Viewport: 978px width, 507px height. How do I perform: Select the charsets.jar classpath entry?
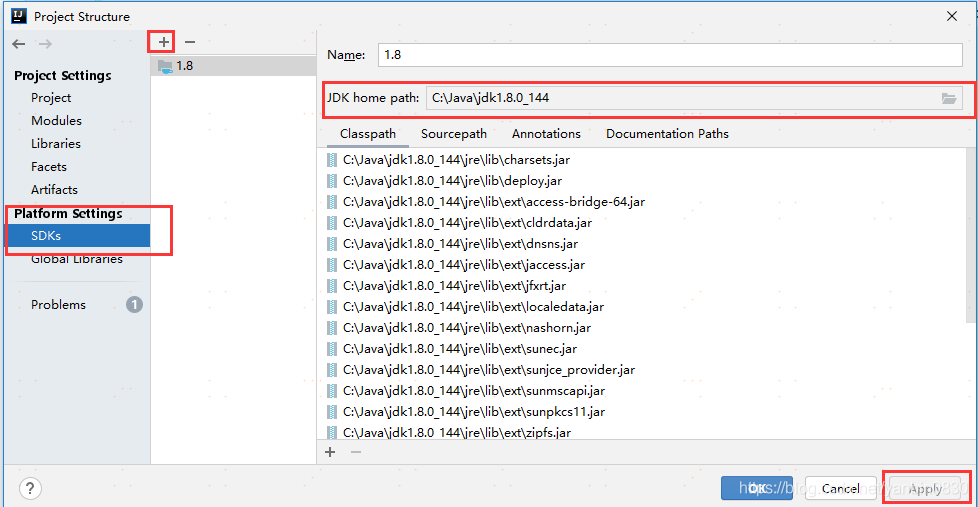[457, 160]
